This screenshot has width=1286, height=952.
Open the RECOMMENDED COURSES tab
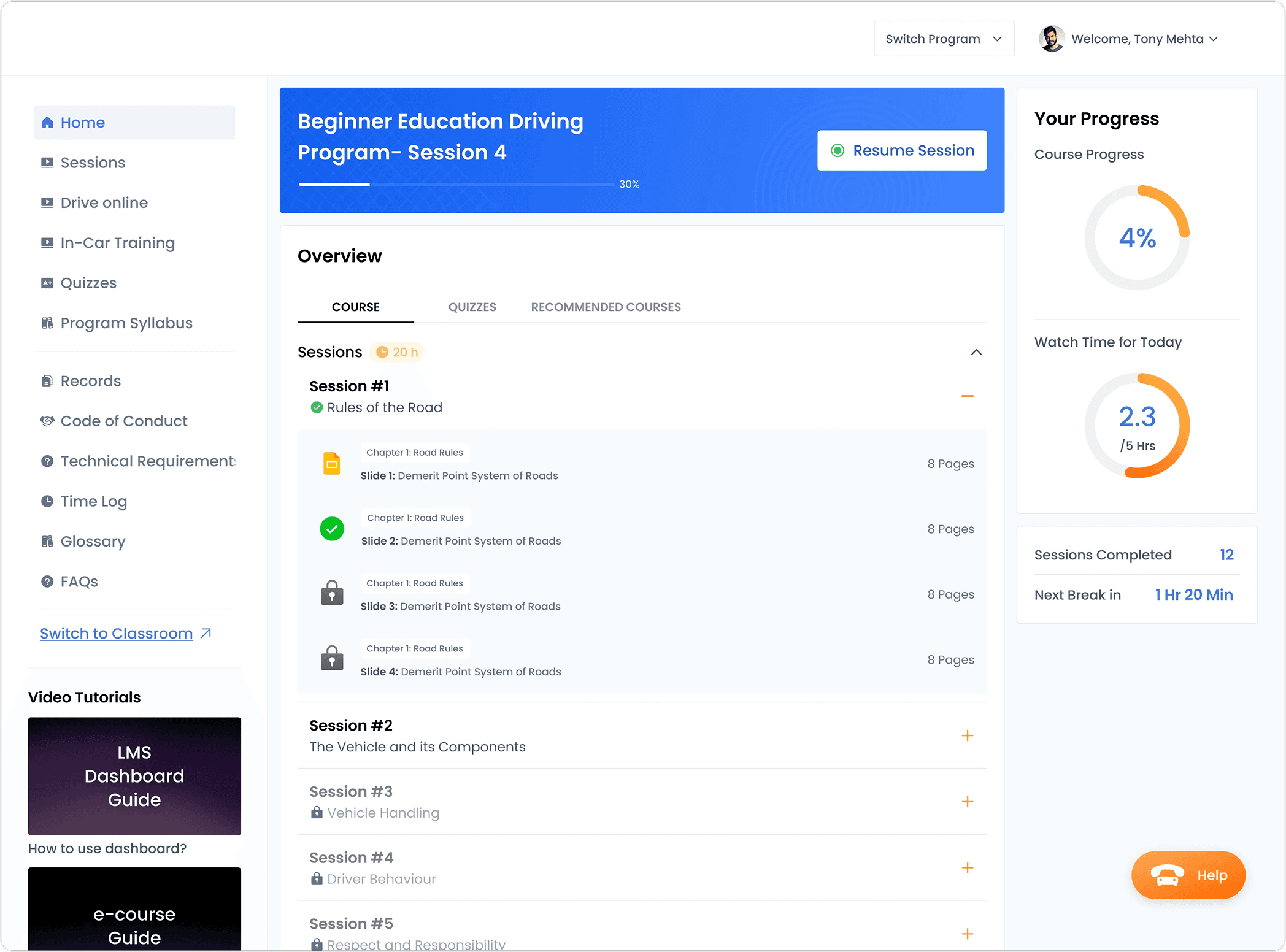click(x=606, y=307)
